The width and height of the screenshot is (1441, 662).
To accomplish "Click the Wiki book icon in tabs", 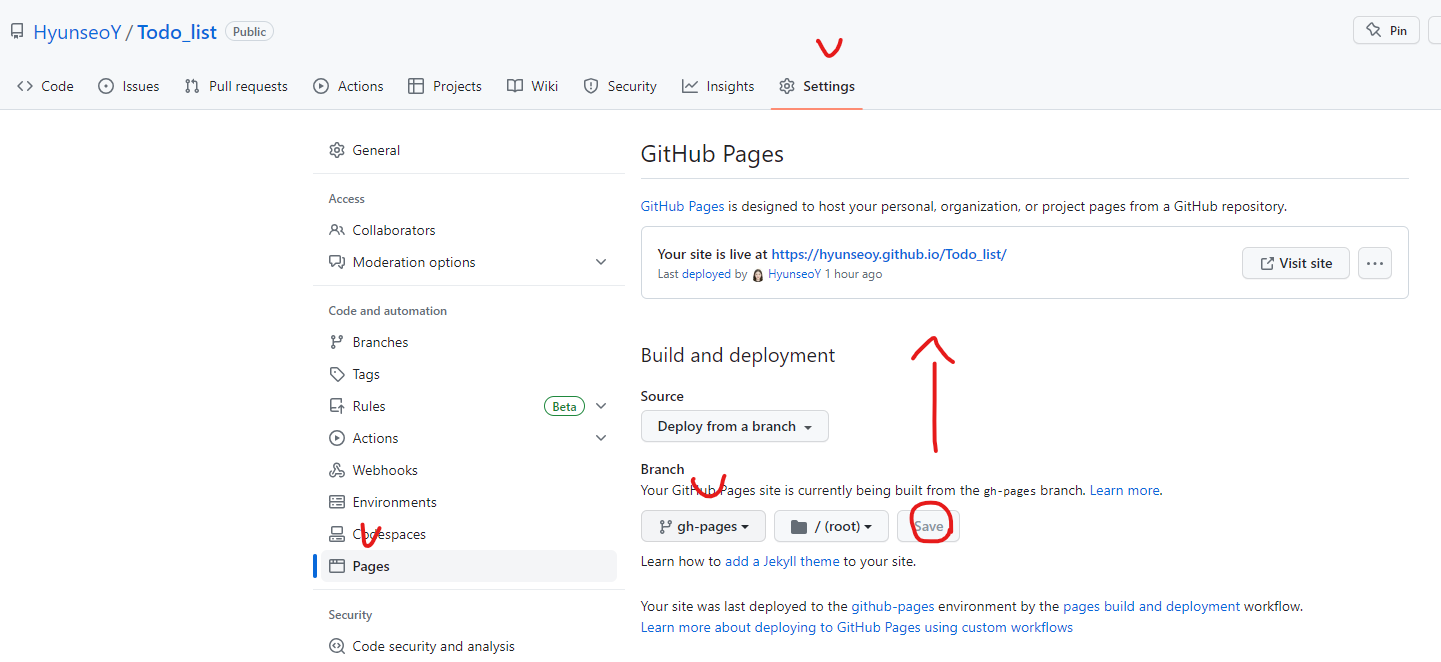I will pyautogui.click(x=515, y=86).
